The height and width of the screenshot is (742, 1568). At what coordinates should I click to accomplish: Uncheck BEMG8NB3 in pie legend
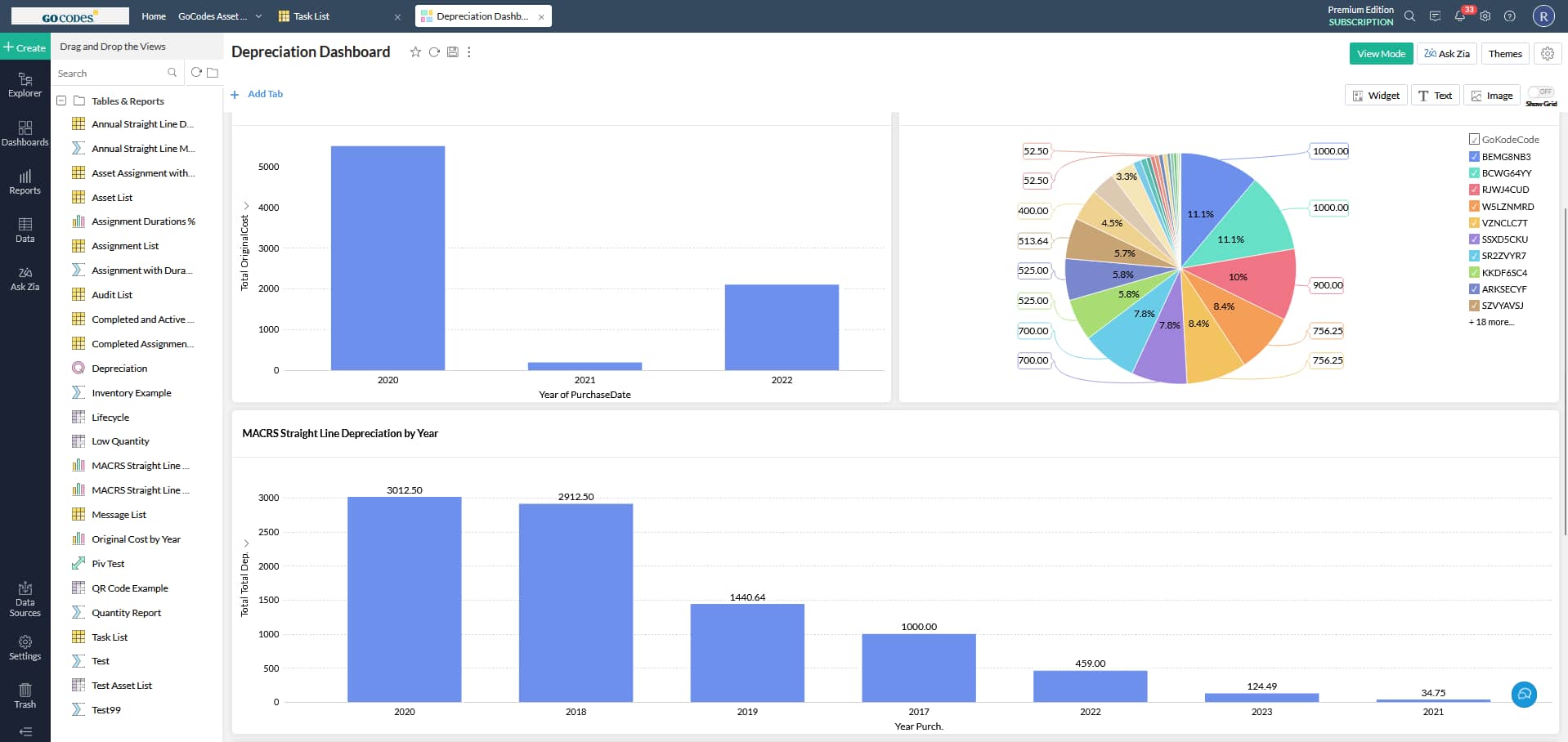pos(1474,157)
